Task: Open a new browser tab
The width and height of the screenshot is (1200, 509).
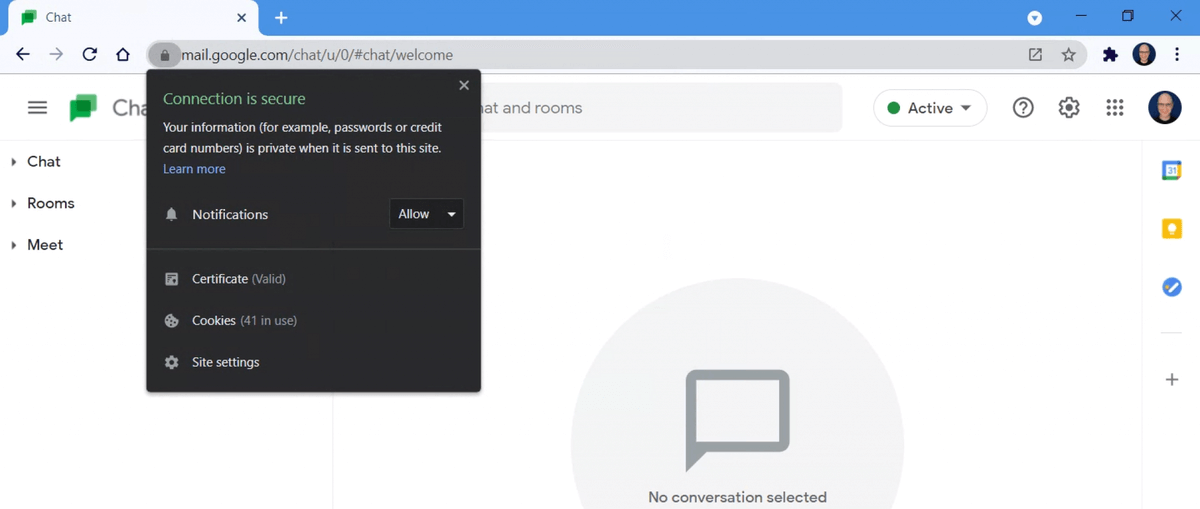Action: pos(281,18)
